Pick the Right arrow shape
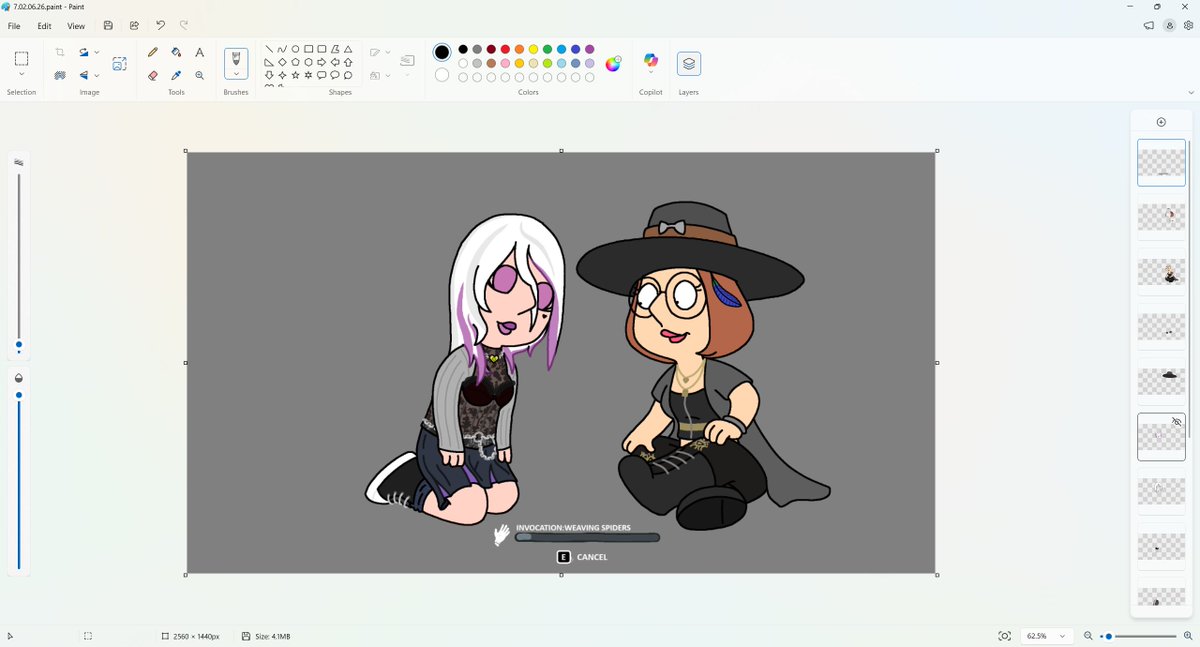The width and height of the screenshot is (1200, 647). pos(321,62)
